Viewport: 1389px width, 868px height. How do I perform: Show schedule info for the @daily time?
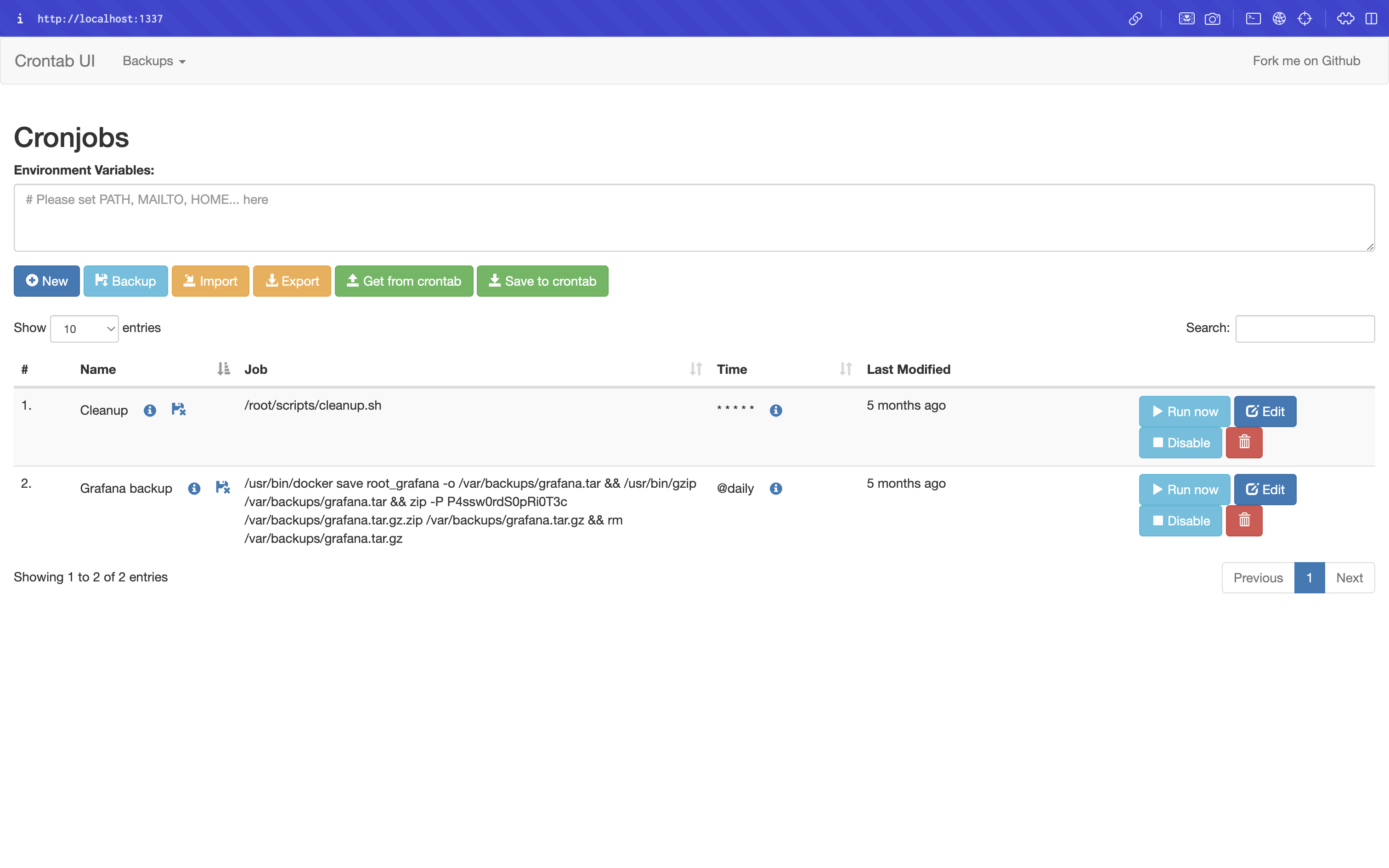(776, 489)
